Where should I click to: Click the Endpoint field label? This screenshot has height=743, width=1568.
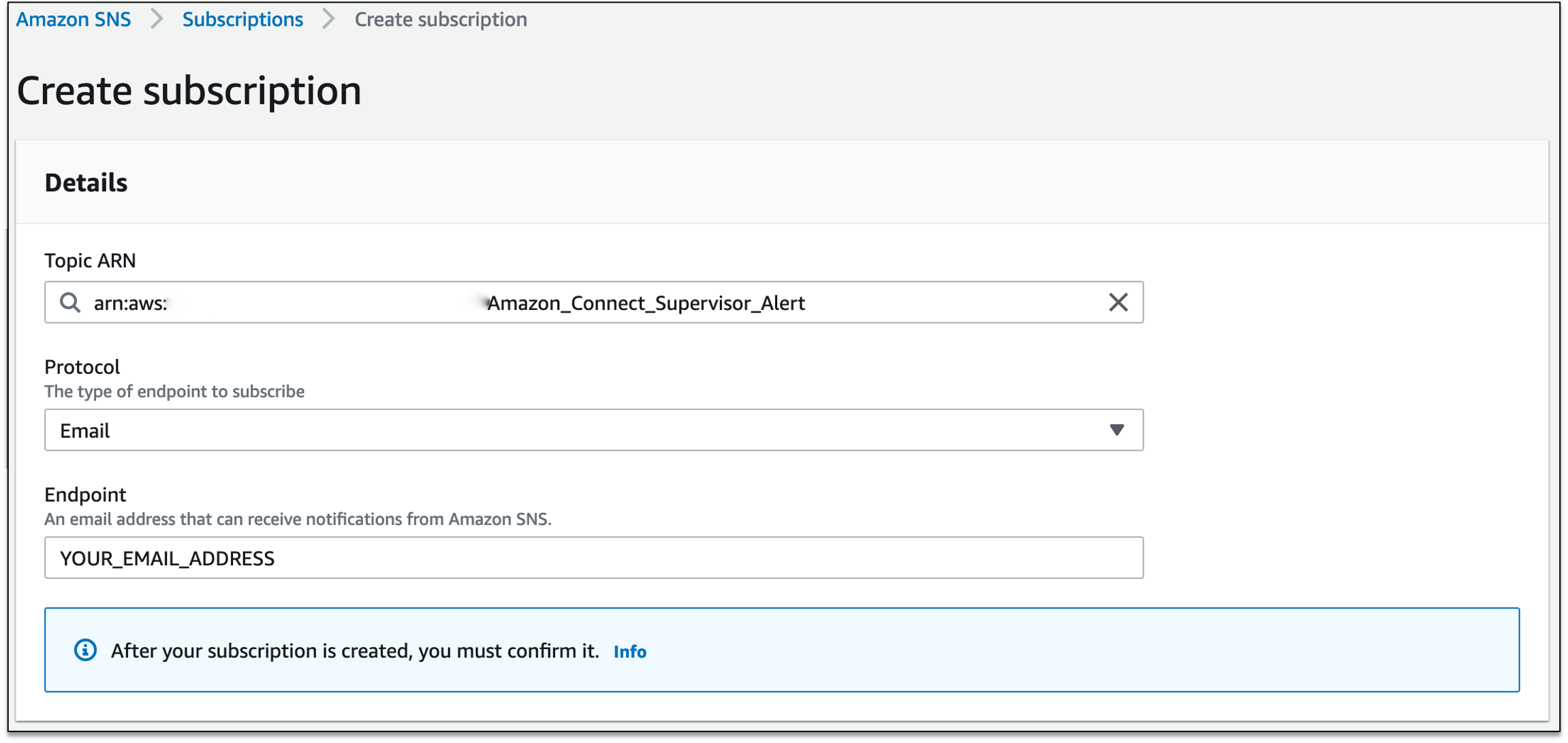(x=85, y=494)
